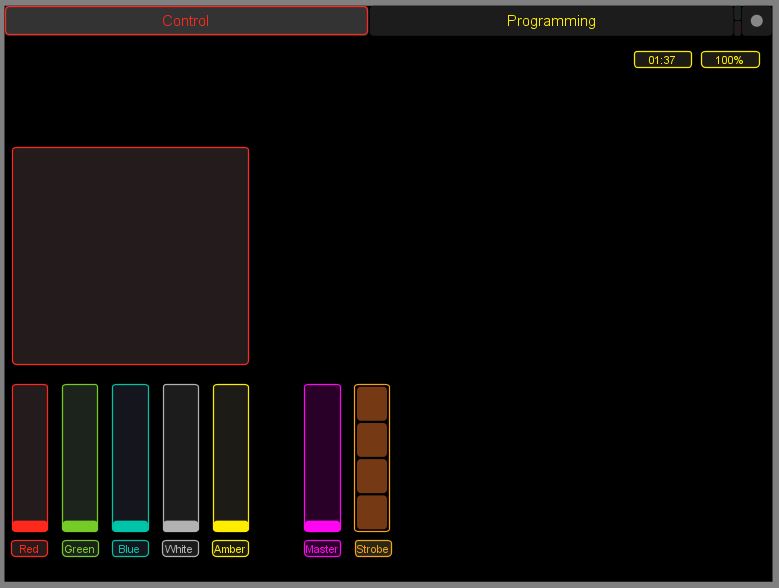
Task: Adjust the Blue fader
Action: point(130,458)
